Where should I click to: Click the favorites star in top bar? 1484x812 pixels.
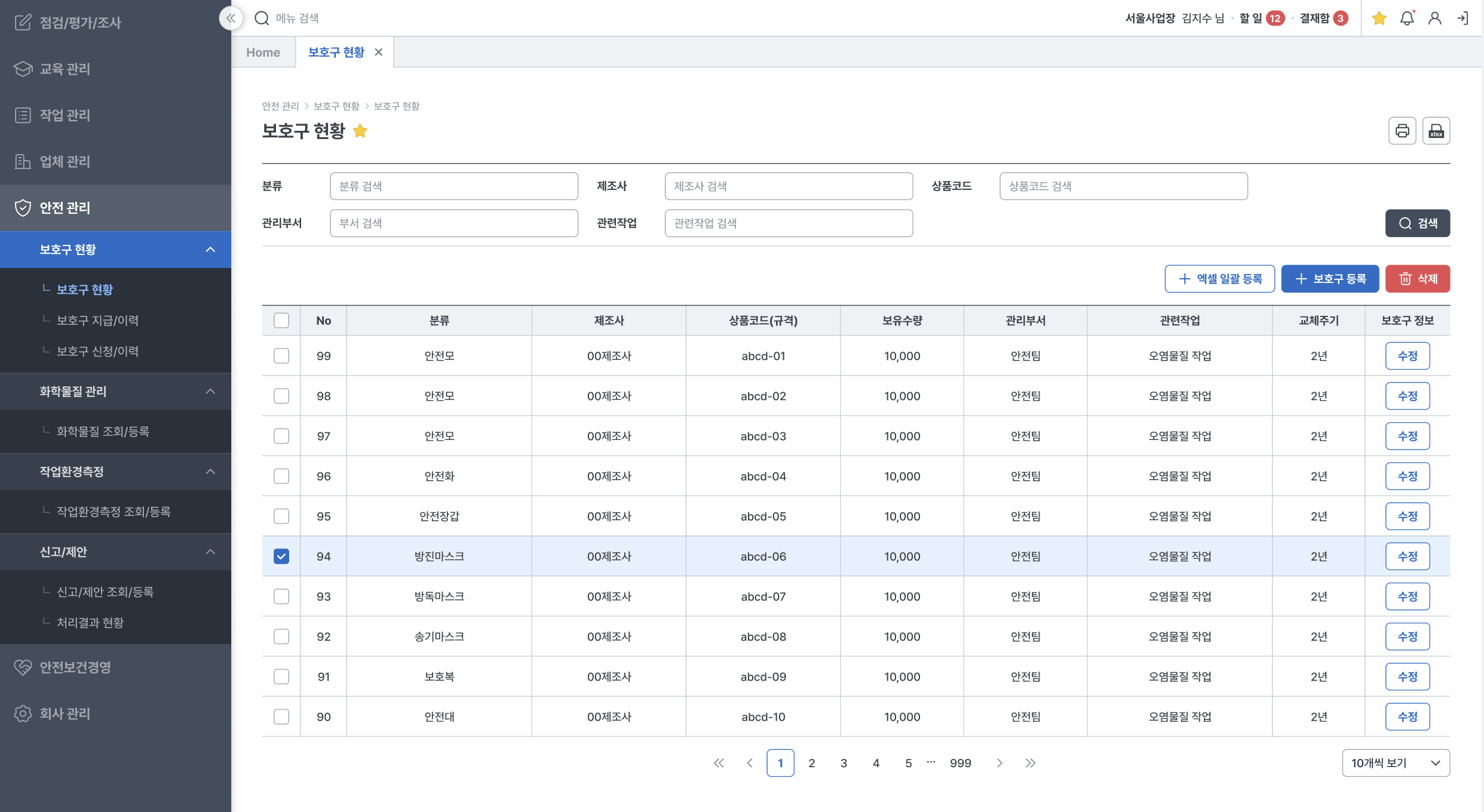(x=1379, y=19)
